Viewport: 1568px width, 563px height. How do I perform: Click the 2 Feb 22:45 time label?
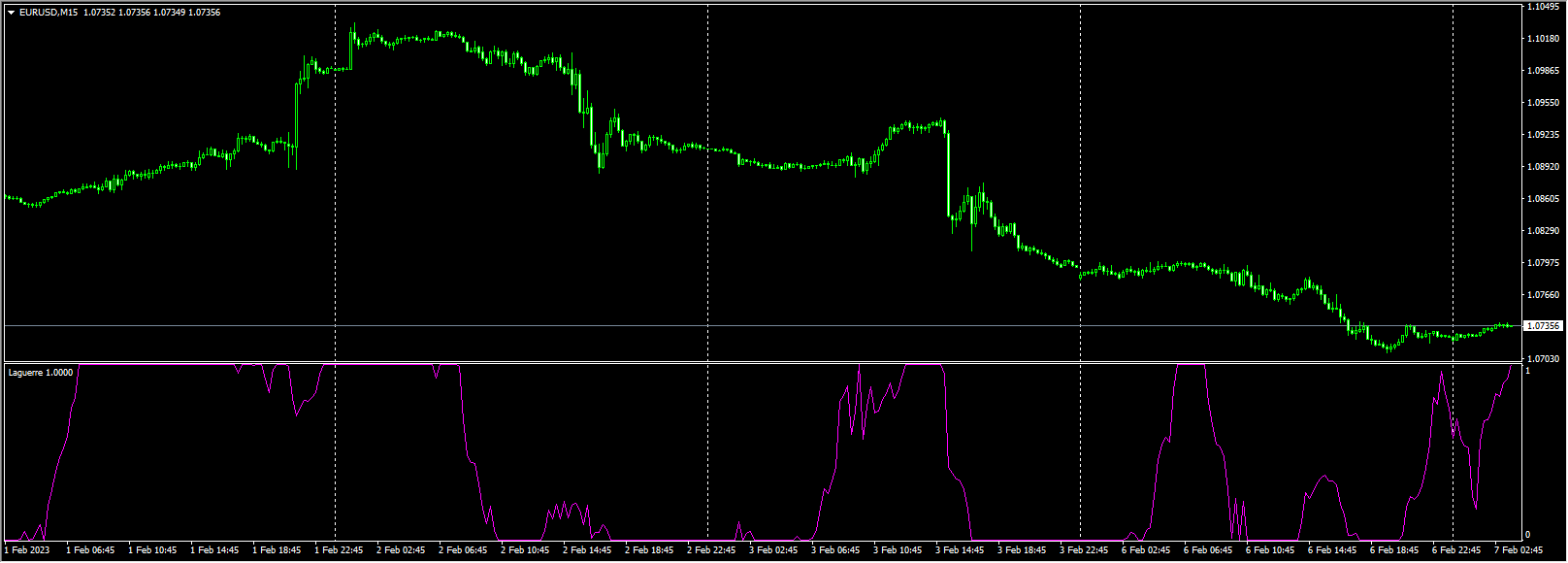tap(711, 550)
